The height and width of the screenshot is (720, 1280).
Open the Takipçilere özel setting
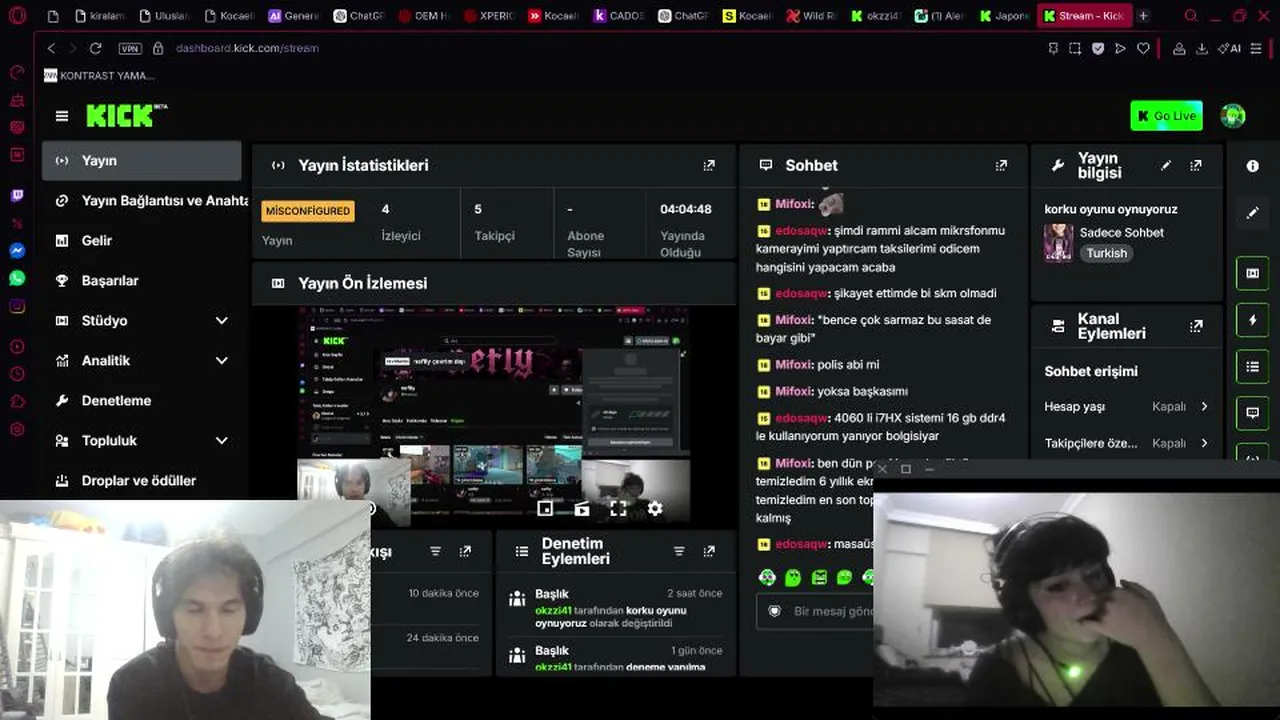pyautogui.click(x=1127, y=443)
